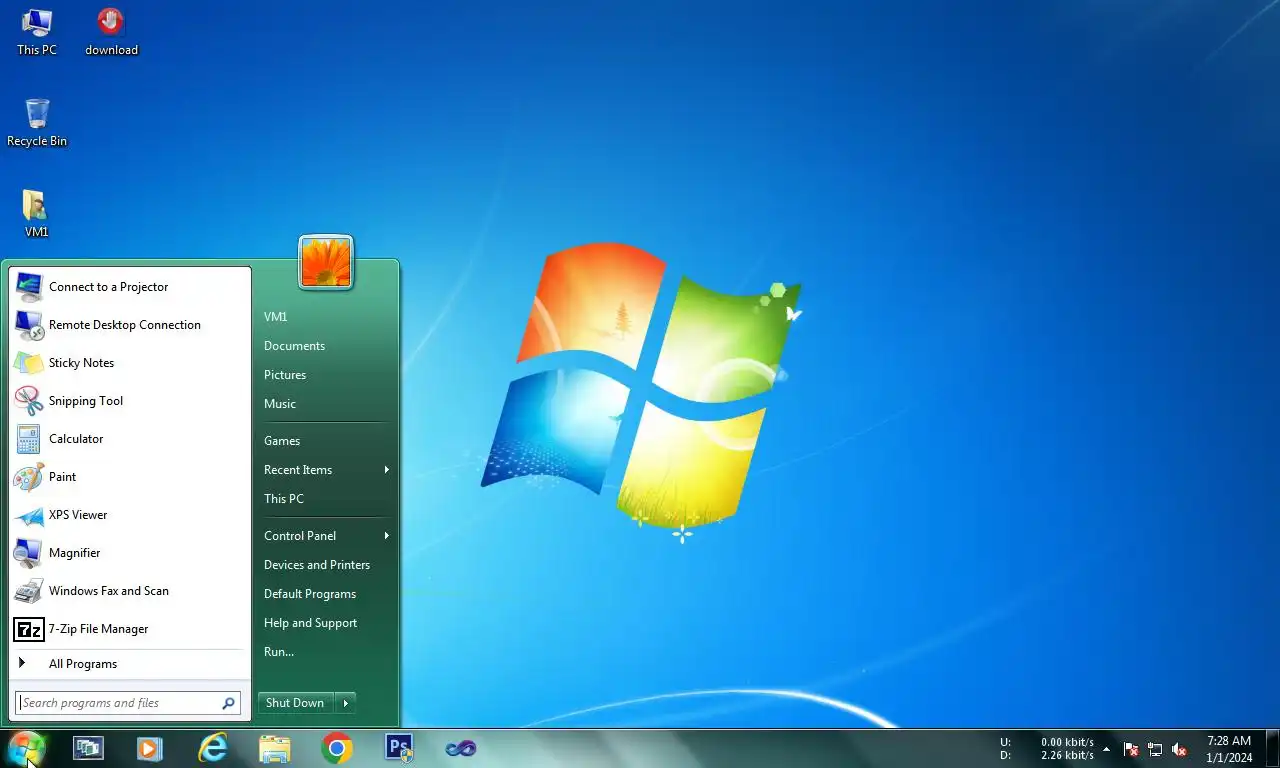Expand the Recent Items submenu

[x=326, y=470]
